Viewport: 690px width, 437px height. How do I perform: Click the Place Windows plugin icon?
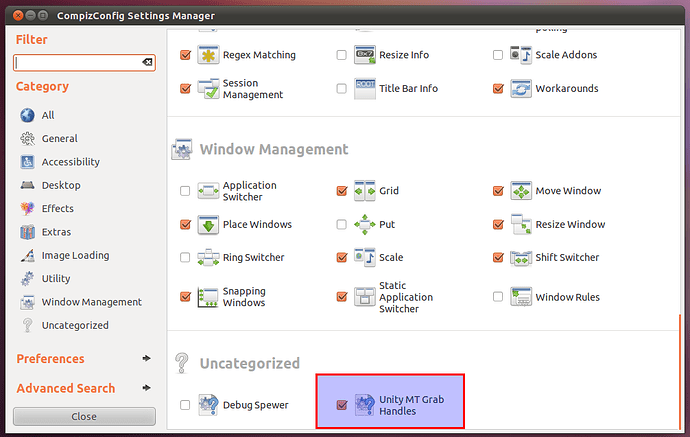[x=208, y=225]
